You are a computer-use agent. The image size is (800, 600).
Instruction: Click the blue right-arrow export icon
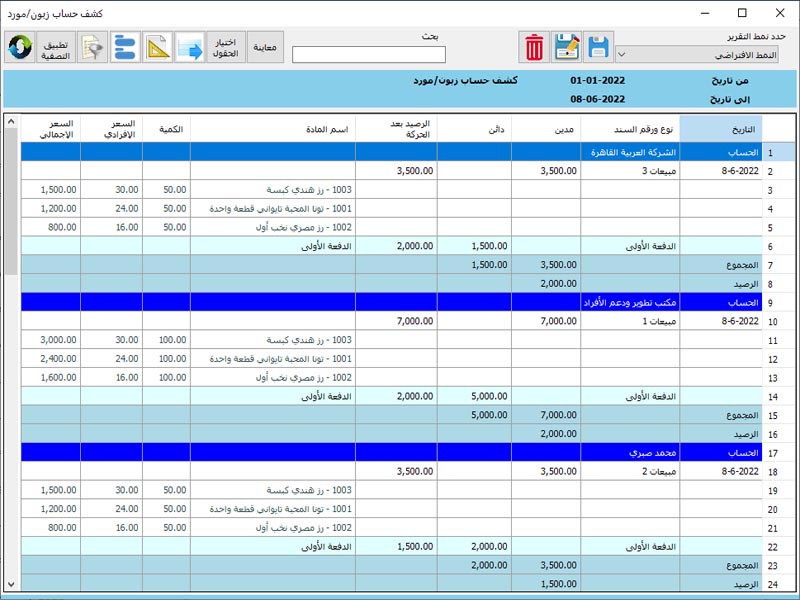[x=189, y=47]
